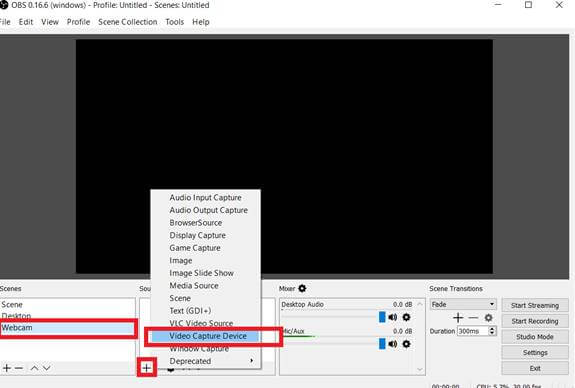The image size is (575, 388).
Task: Open the Settings button
Action: (535, 352)
